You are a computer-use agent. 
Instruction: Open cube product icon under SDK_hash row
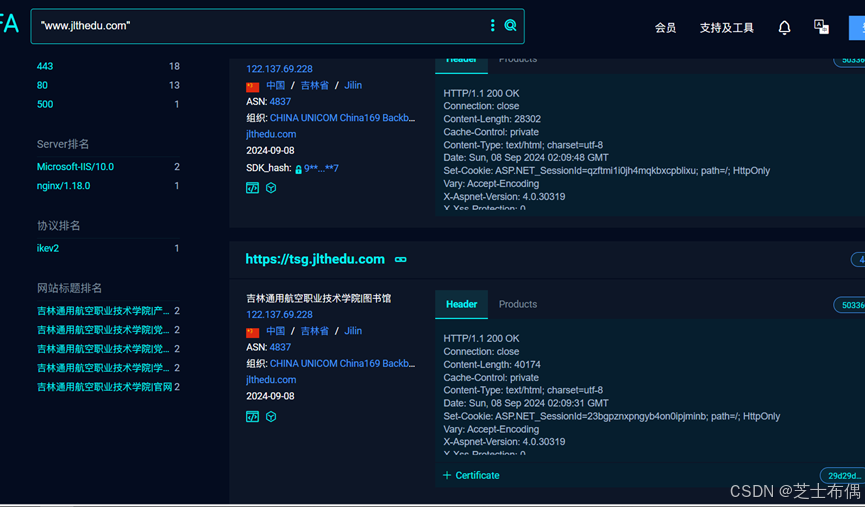(x=271, y=188)
